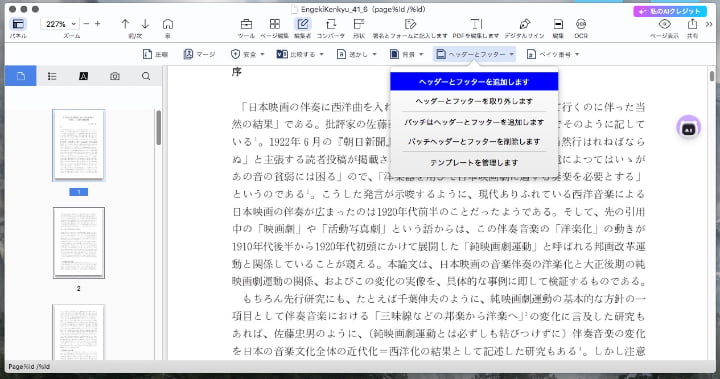Click the マージ merge tool
Viewport: 720px width, 379px height.
pos(199,54)
